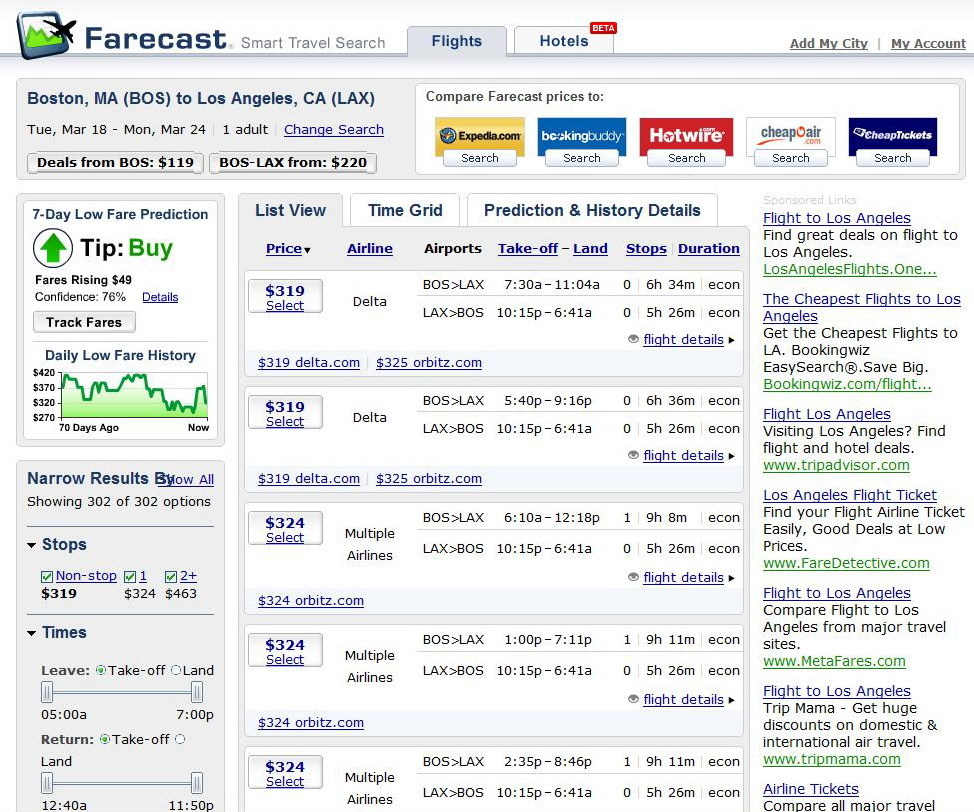This screenshot has width=974, height=812.
Task: Open www.tripmama.com sponsored link
Action: point(832,759)
